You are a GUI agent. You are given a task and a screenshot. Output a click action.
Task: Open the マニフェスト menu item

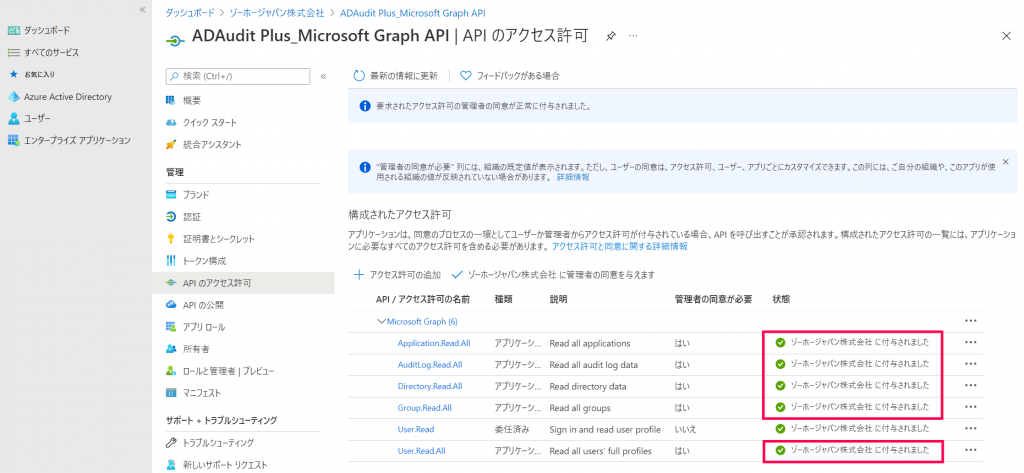coord(204,392)
